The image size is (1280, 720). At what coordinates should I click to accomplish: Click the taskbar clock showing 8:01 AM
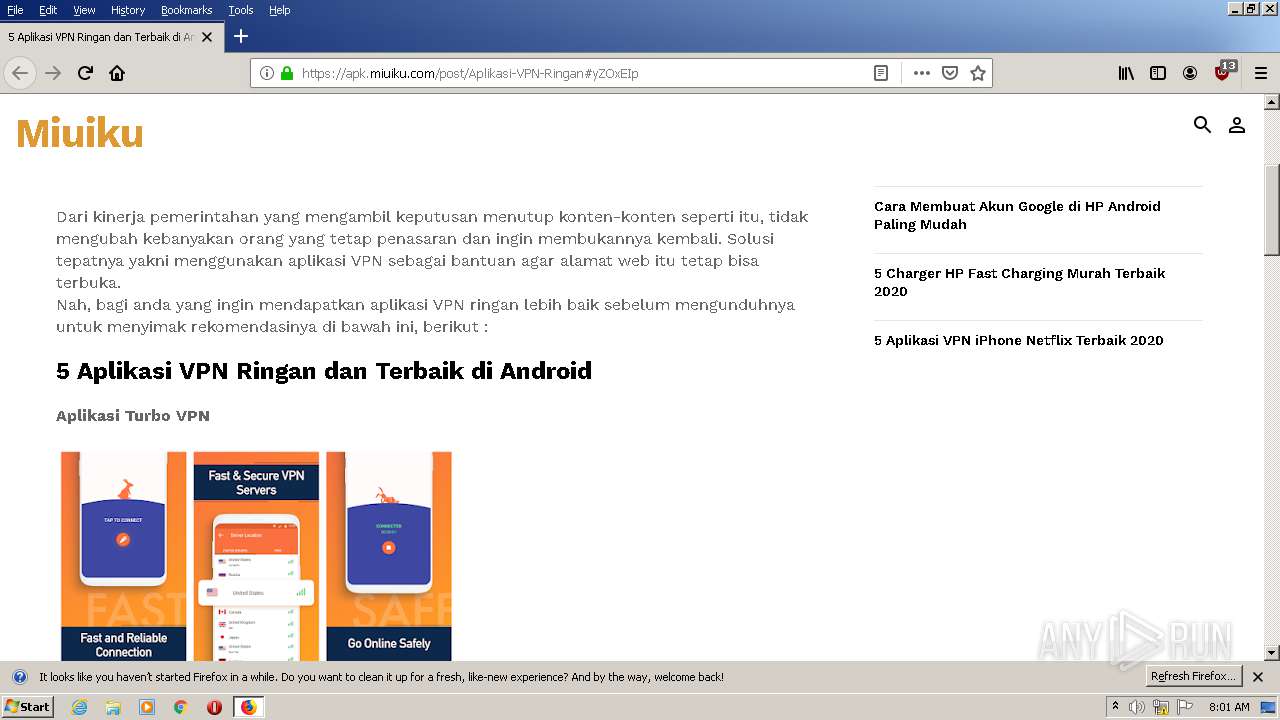point(1229,707)
